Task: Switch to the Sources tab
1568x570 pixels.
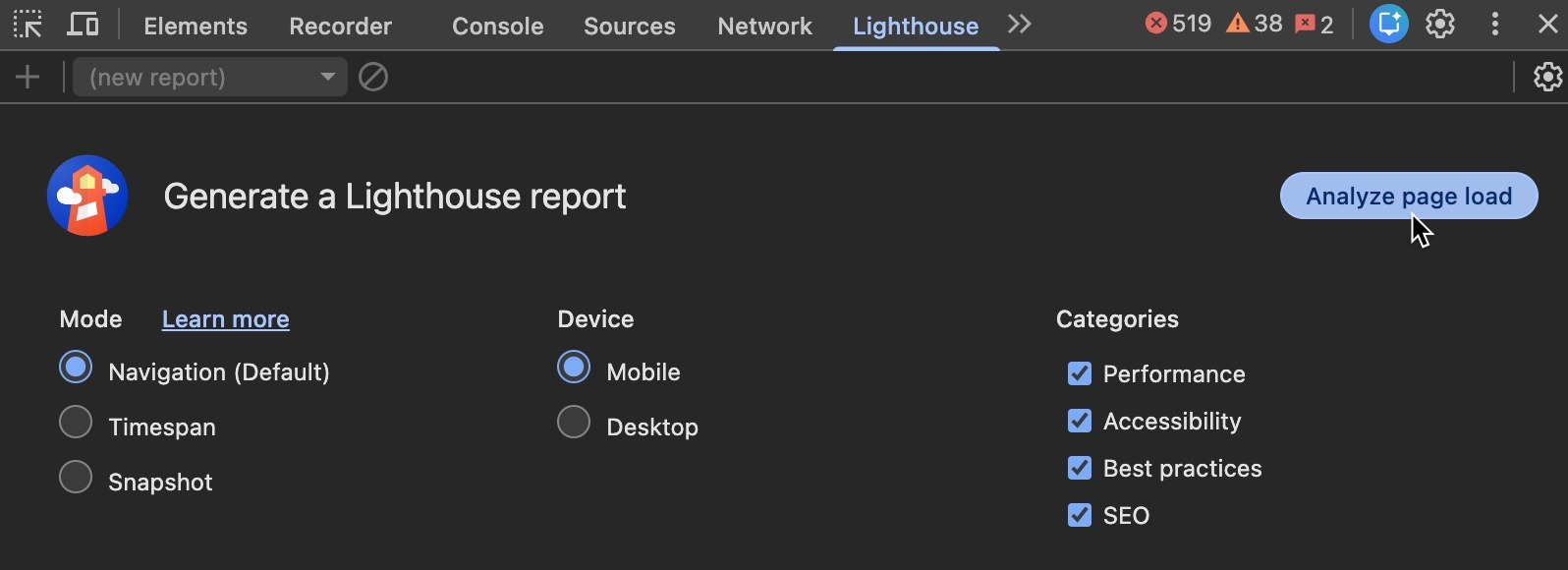Action: [x=630, y=26]
